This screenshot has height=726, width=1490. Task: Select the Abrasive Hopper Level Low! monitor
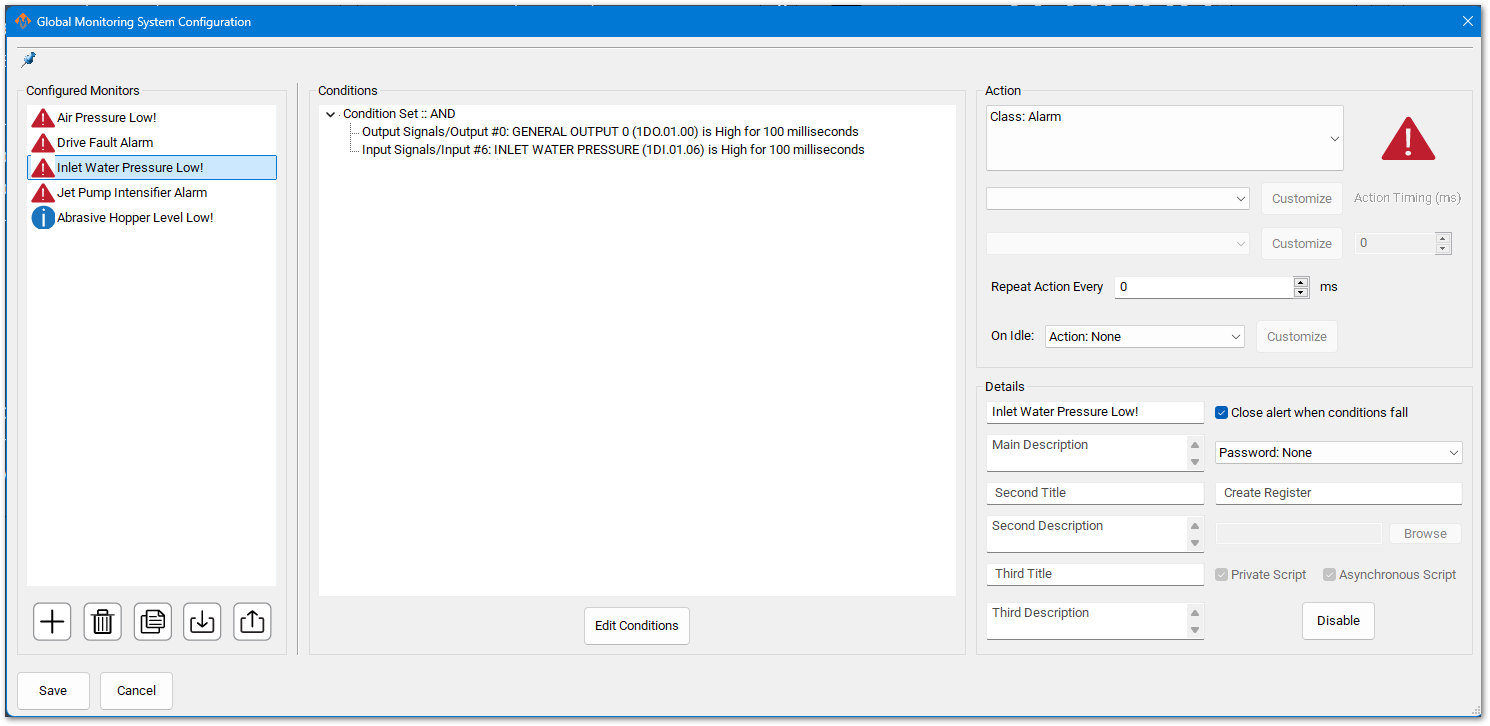pos(134,218)
